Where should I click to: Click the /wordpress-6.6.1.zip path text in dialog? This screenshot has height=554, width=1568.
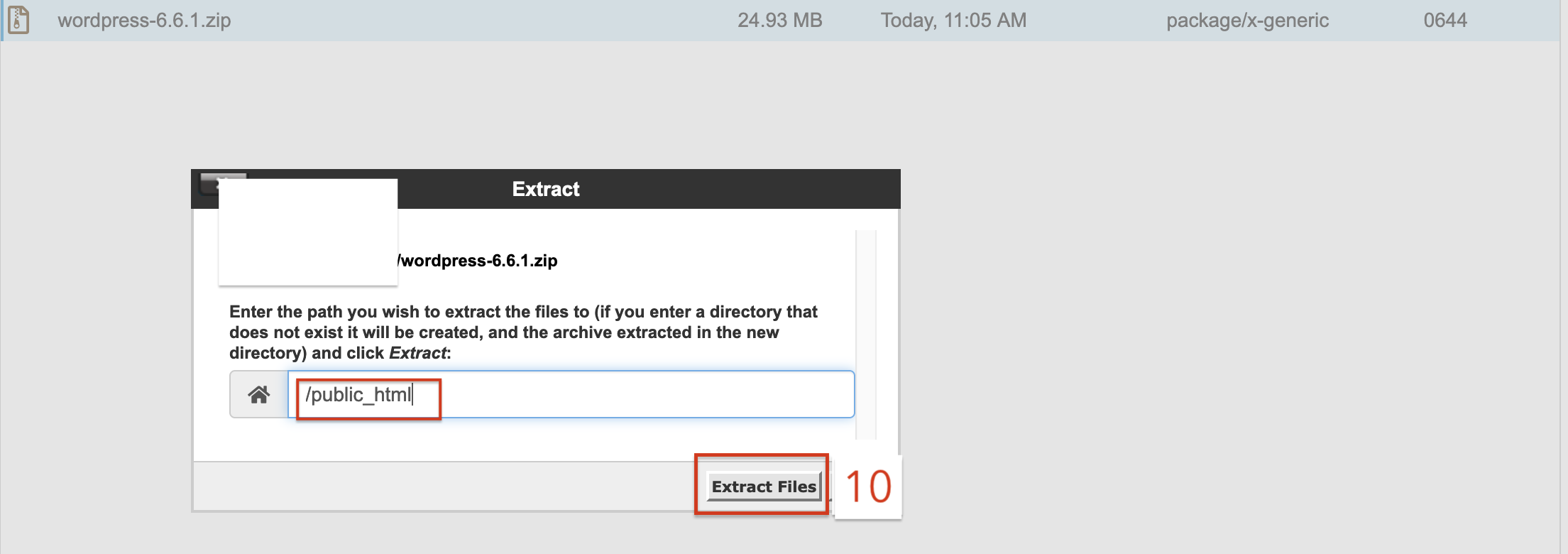(x=478, y=261)
